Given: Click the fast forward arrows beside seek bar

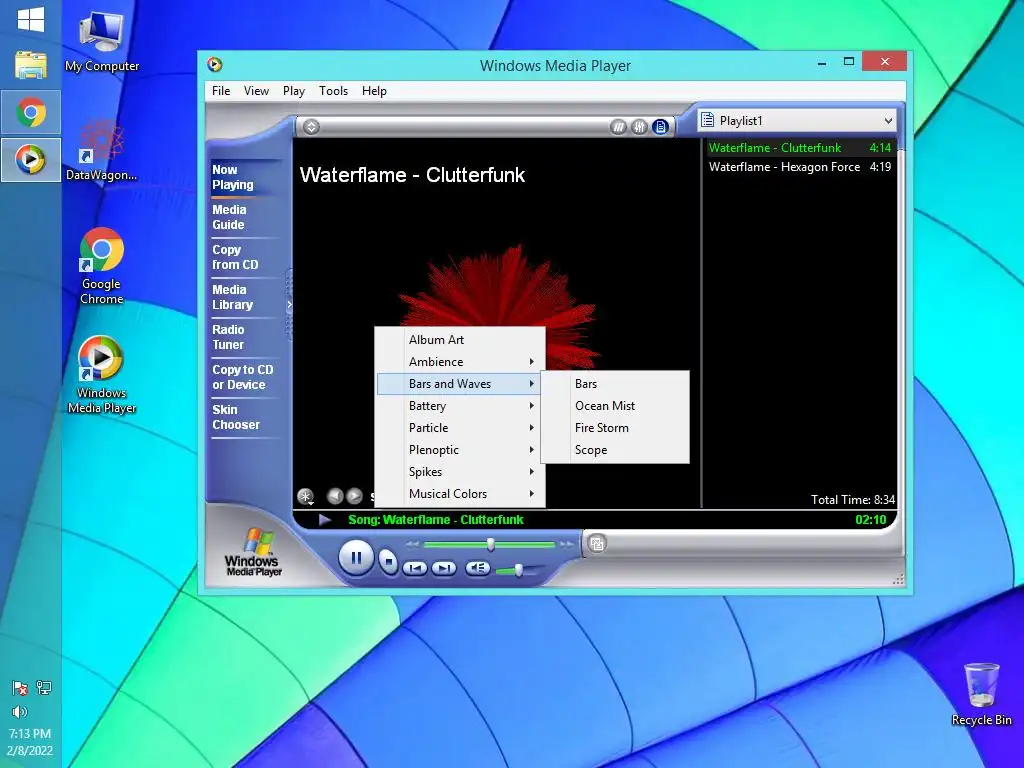Looking at the screenshot, I should pos(566,543).
